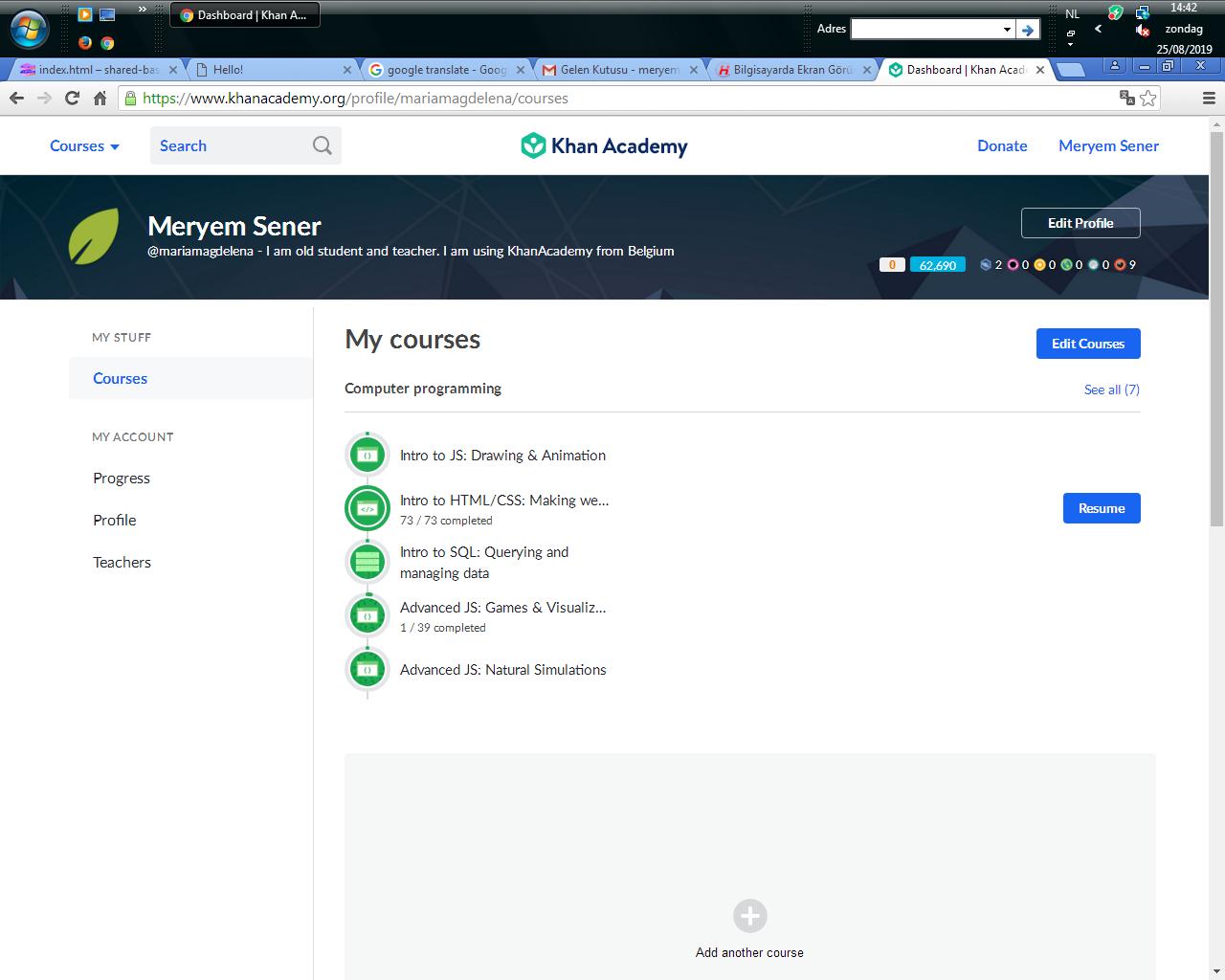Open Intro to HTML/CSS course link
Image resolution: width=1225 pixels, height=980 pixels.
coord(504,500)
